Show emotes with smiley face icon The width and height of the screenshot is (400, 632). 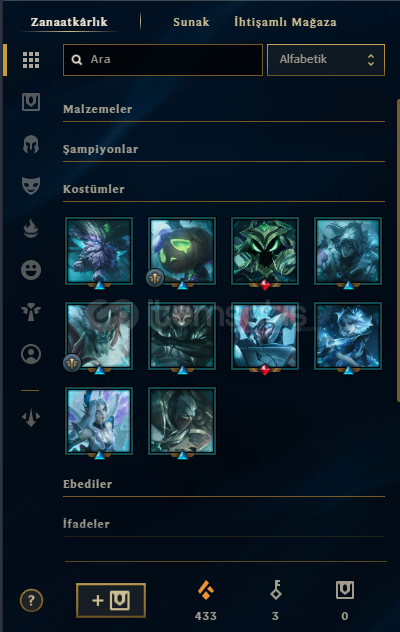pos(31,270)
